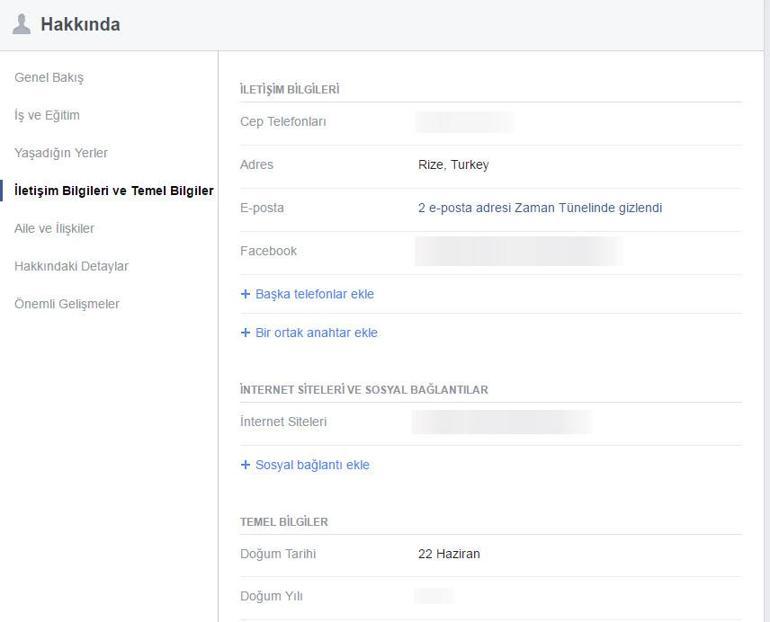Screen dimensions: 770x622
Task: Show Hakkındaki Detaylar section
Action: point(71,266)
